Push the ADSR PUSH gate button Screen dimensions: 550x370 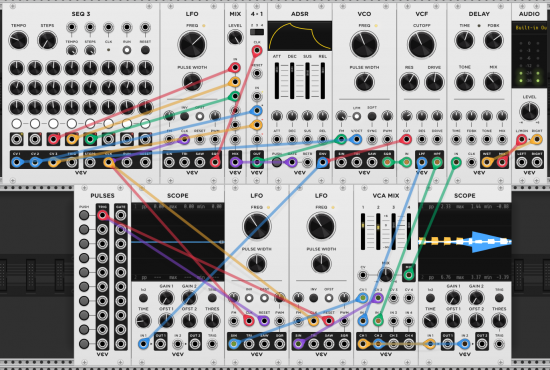pyautogui.click(x=277, y=162)
